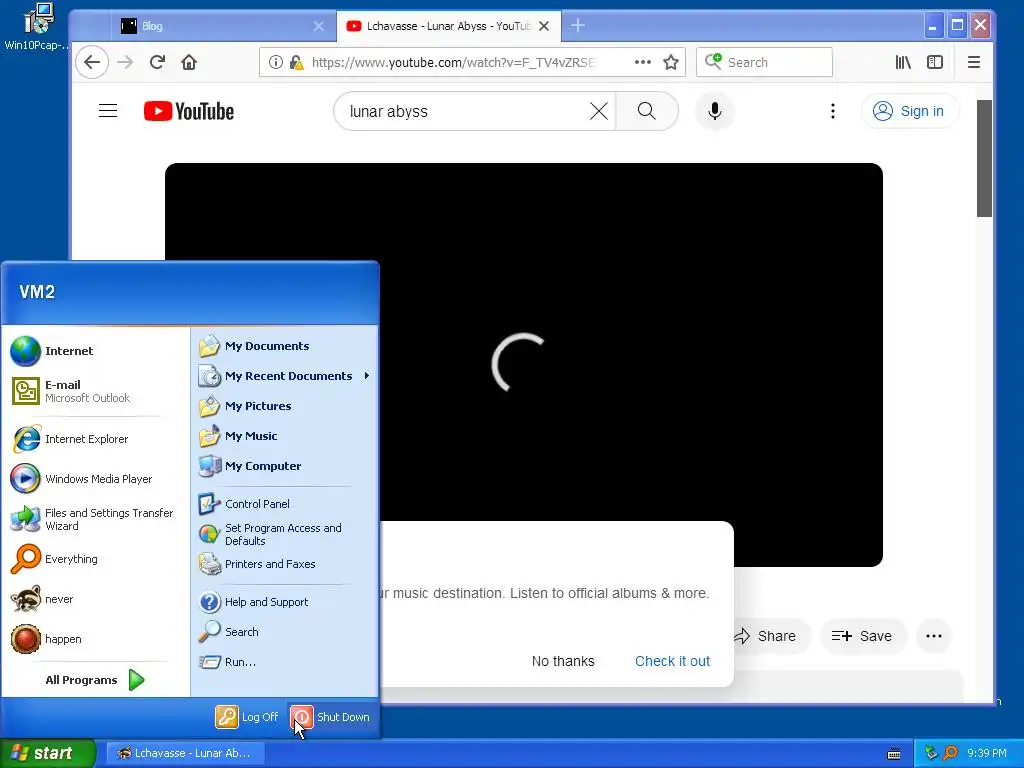Image resolution: width=1024 pixels, height=768 pixels.
Task: Bookmark this page with star icon
Action: [x=671, y=63]
